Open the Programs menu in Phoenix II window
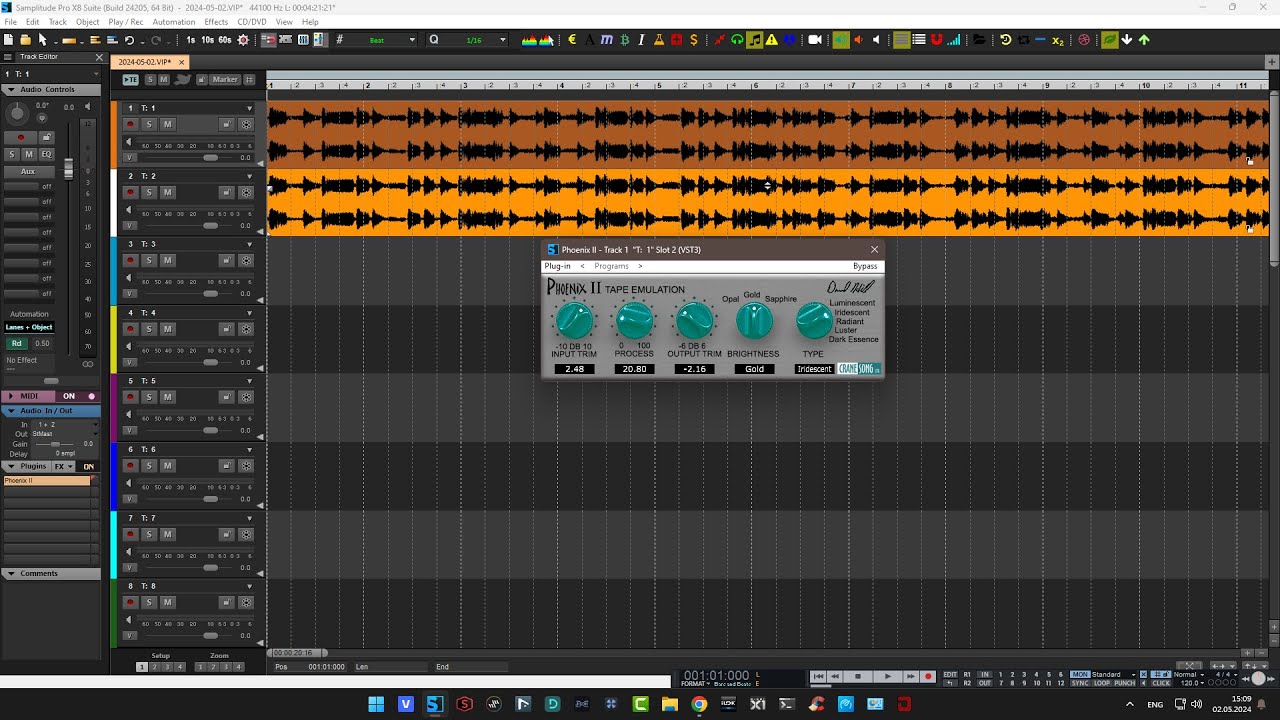The height and width of the screenshot is (720, 1280). (611, 266)
